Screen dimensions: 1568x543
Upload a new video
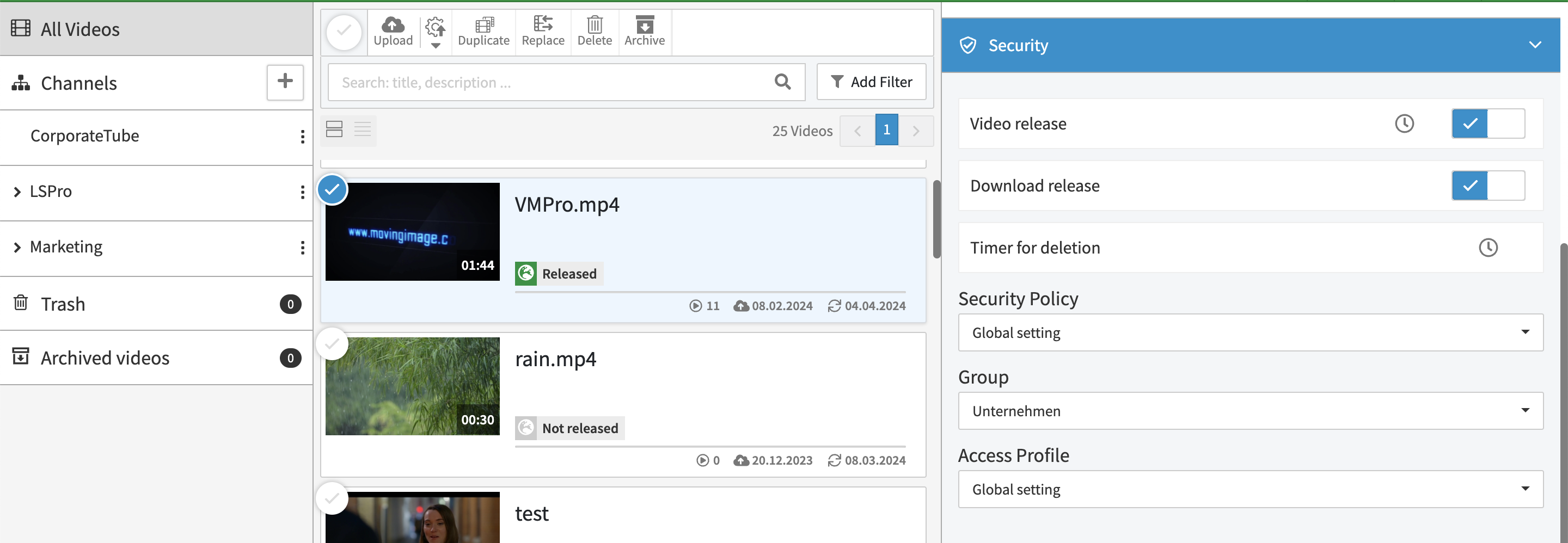click(x=393, y=32)
